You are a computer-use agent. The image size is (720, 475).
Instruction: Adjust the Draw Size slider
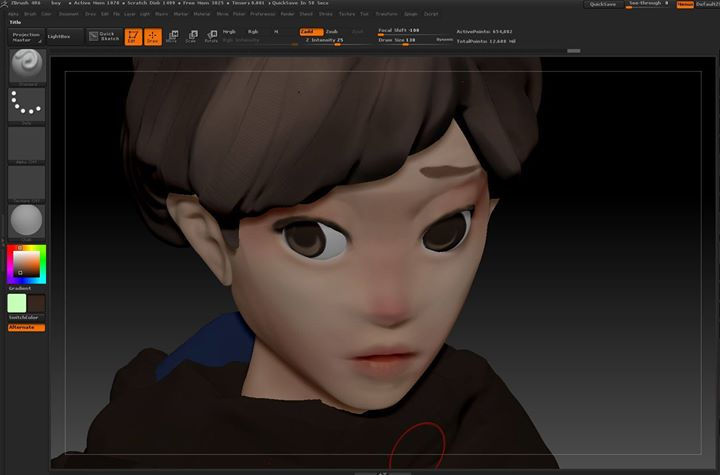coord(405,41)
